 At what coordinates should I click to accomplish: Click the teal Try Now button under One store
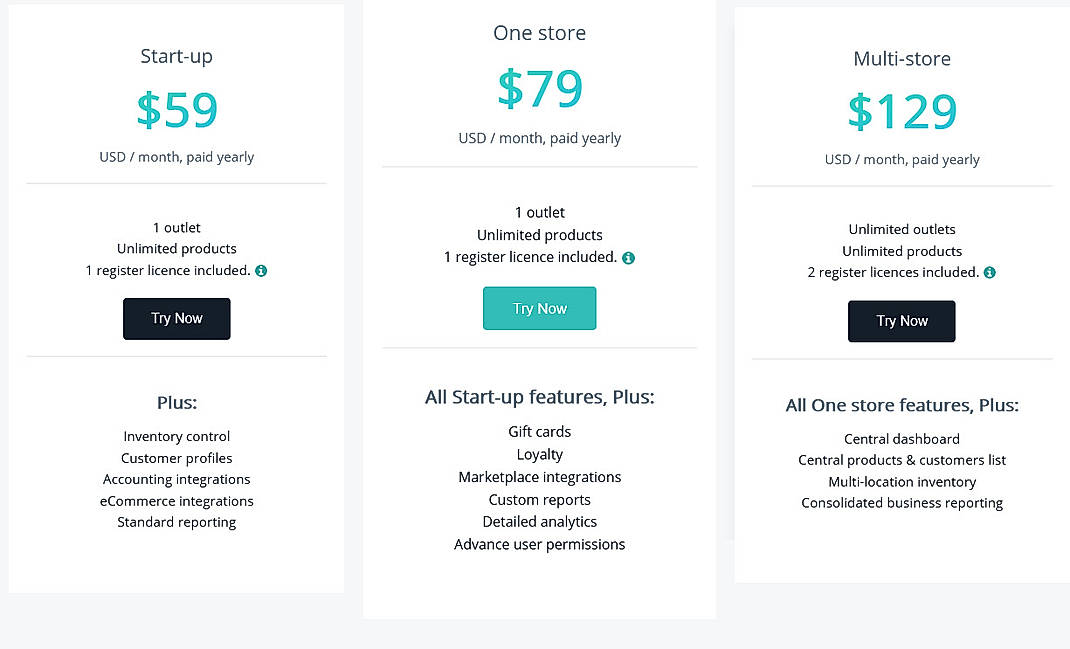click(539, 309)
